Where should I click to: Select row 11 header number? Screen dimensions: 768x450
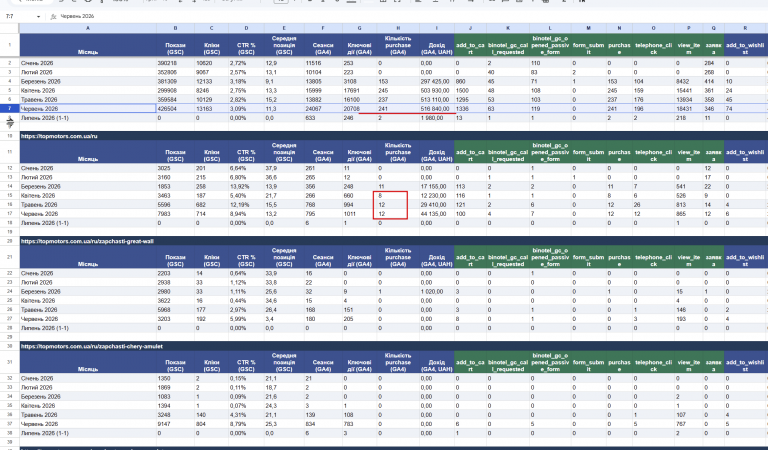click(x=10, y=152)
